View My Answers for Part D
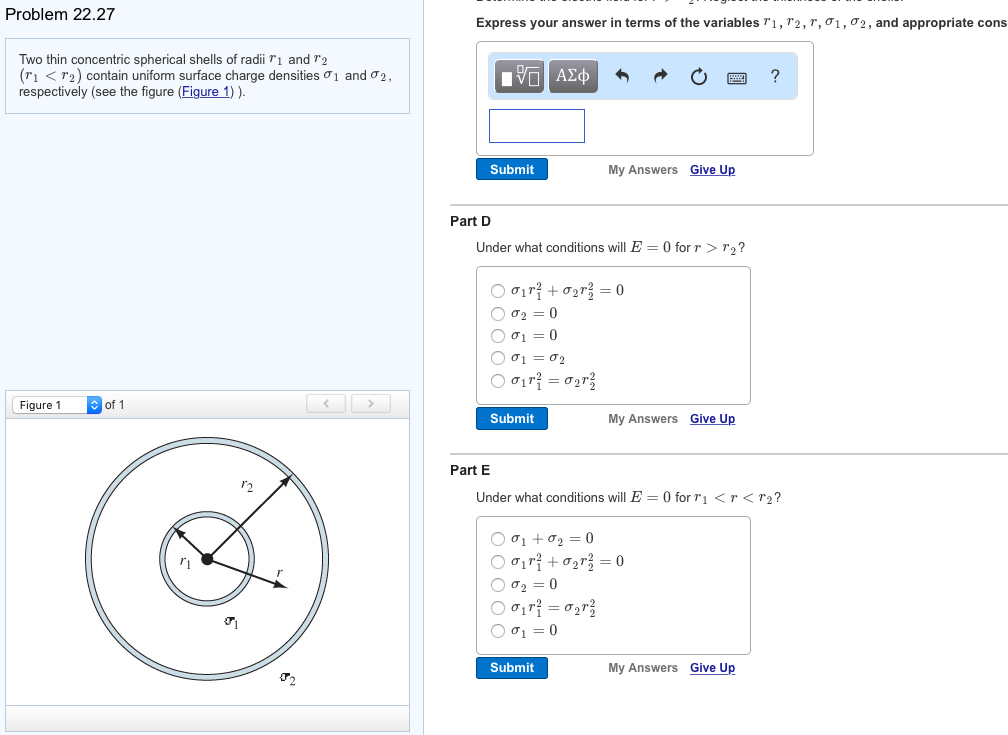Screen dimensions: 1008x735 coord(643,419)
